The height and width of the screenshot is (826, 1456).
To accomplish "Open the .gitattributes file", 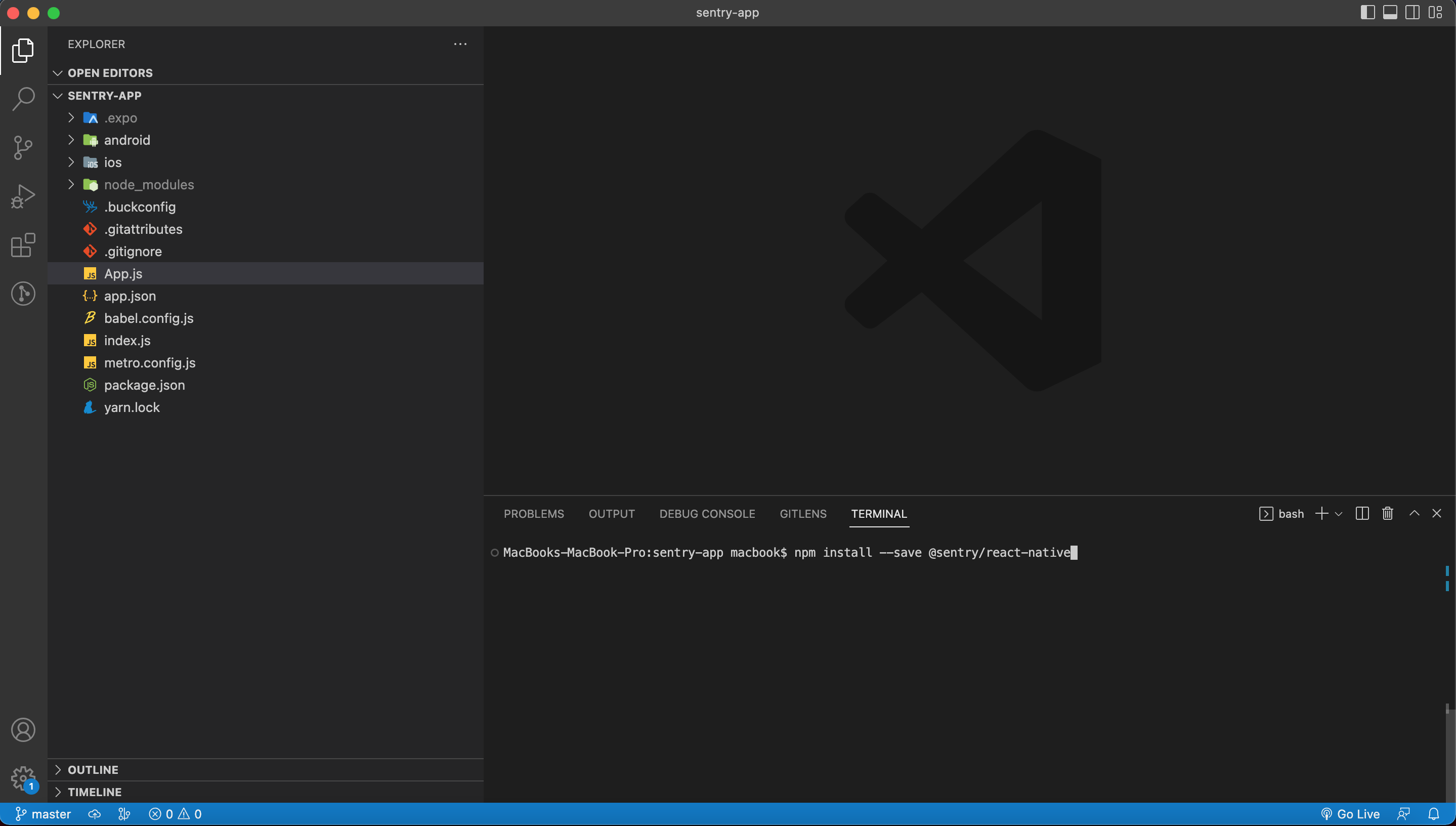I will pyautogui.click(x=265, y=229).
